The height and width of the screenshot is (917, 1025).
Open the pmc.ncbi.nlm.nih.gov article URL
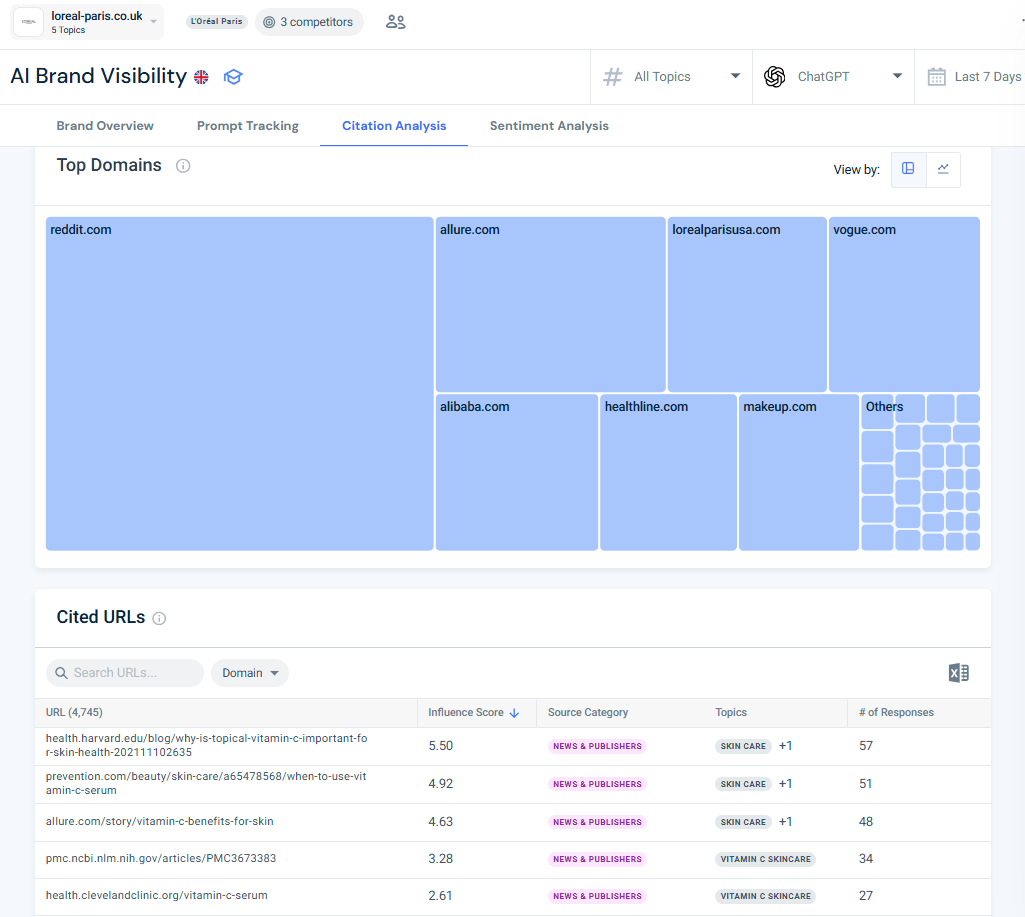(x=161, y=858)
